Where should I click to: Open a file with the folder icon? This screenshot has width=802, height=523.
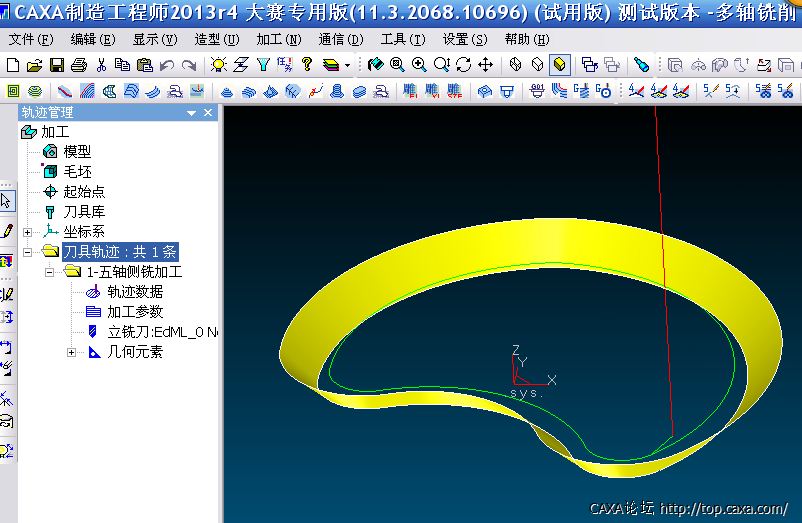[34, 65]
